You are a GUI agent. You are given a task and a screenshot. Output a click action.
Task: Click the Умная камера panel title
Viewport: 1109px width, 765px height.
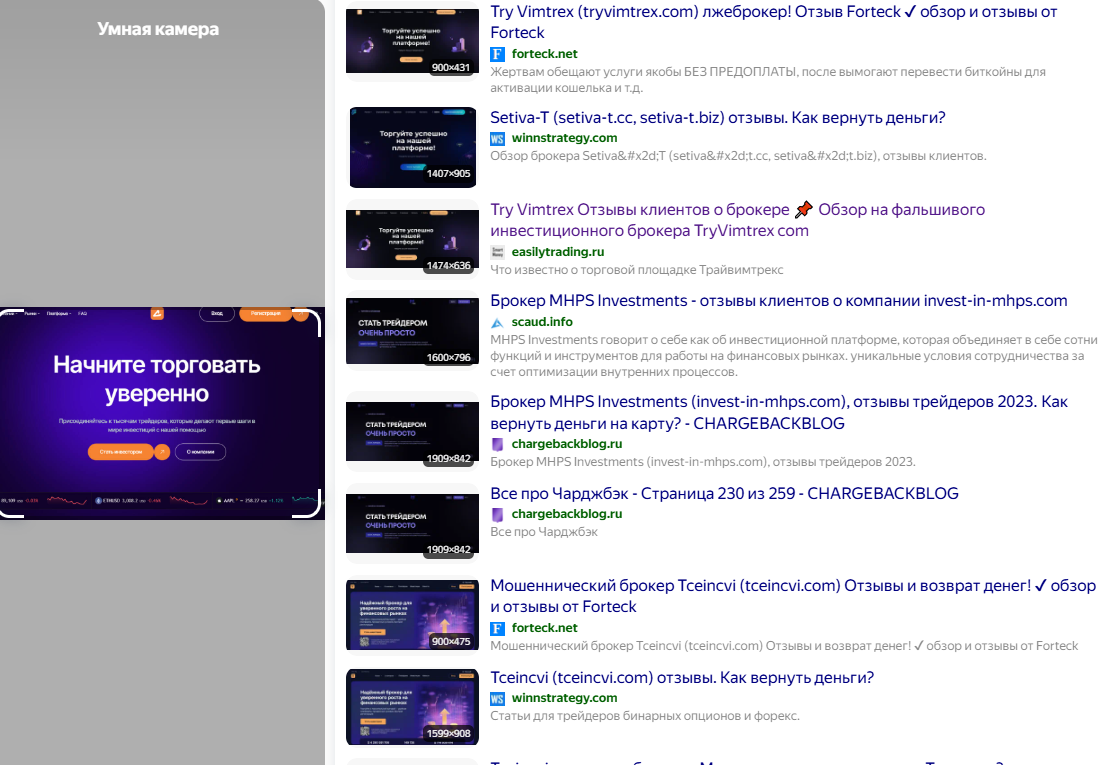point(158,29)
